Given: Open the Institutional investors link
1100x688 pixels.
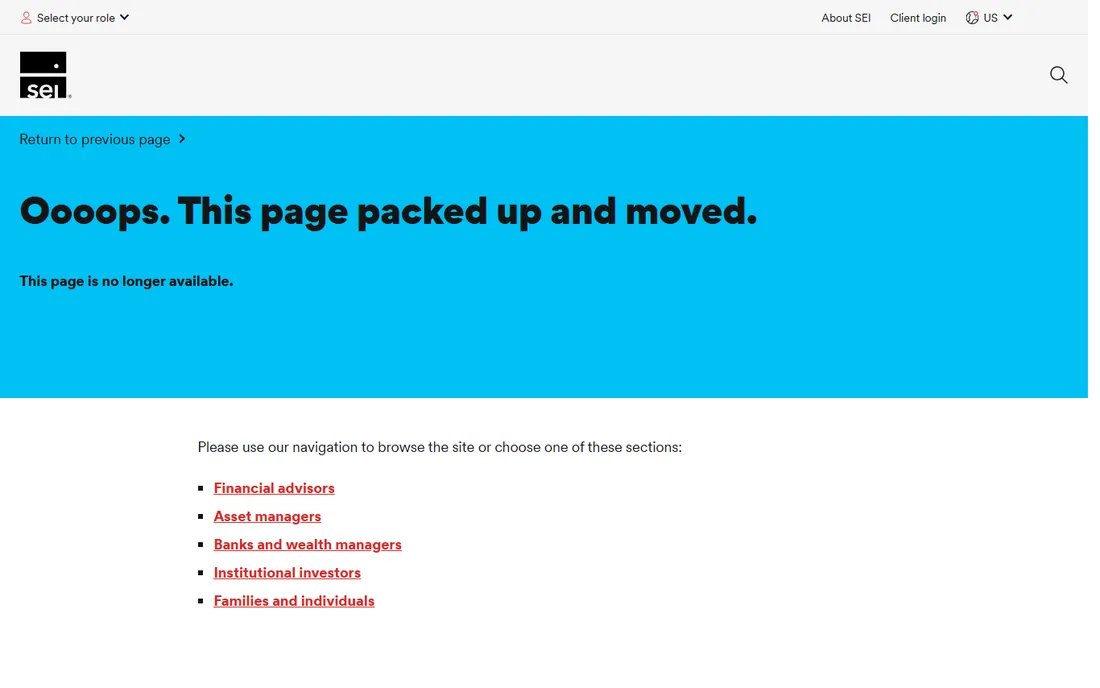Looking at the screenshot, I should (287, 572).
